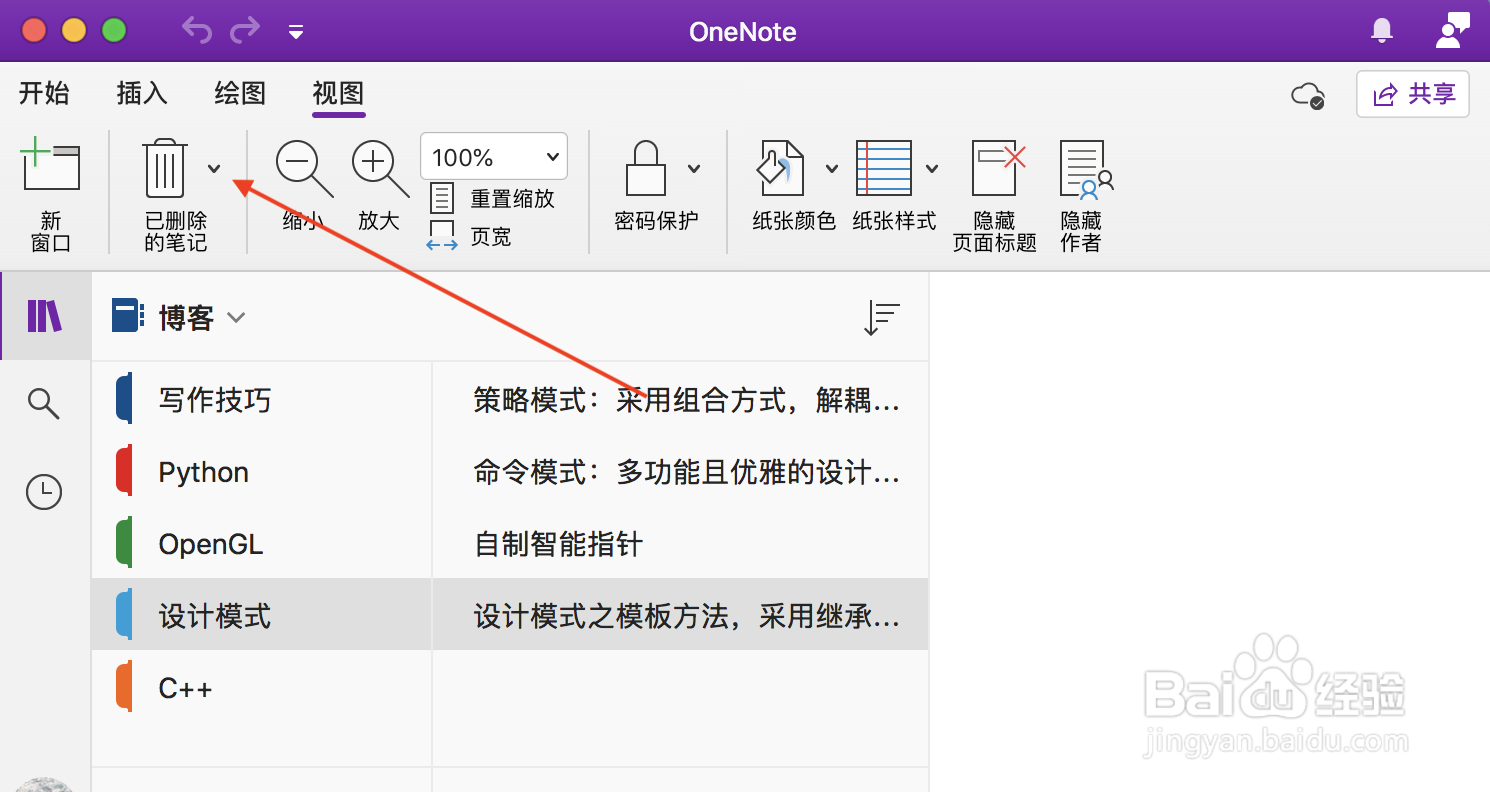Select the 视图 ribbon tab
The image size is (1490, 792).
point(338,93)
